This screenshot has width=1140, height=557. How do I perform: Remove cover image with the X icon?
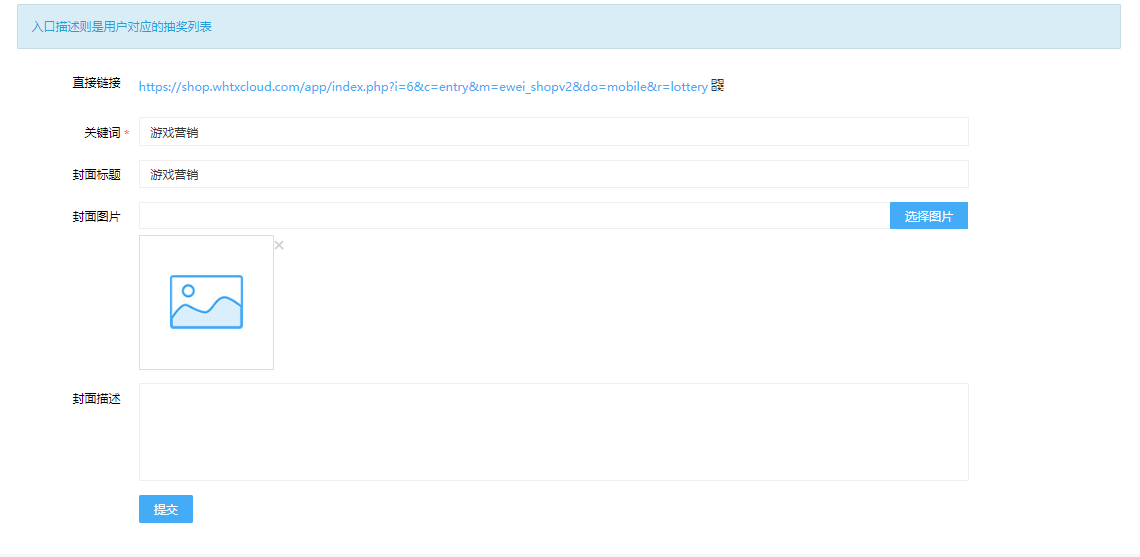coord(279,245)
